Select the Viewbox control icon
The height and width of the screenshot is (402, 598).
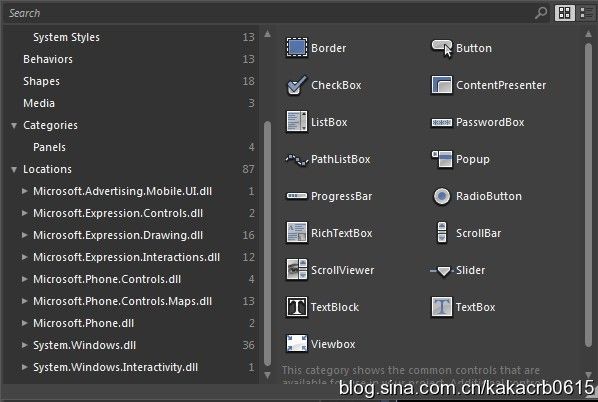click(297, 343)
